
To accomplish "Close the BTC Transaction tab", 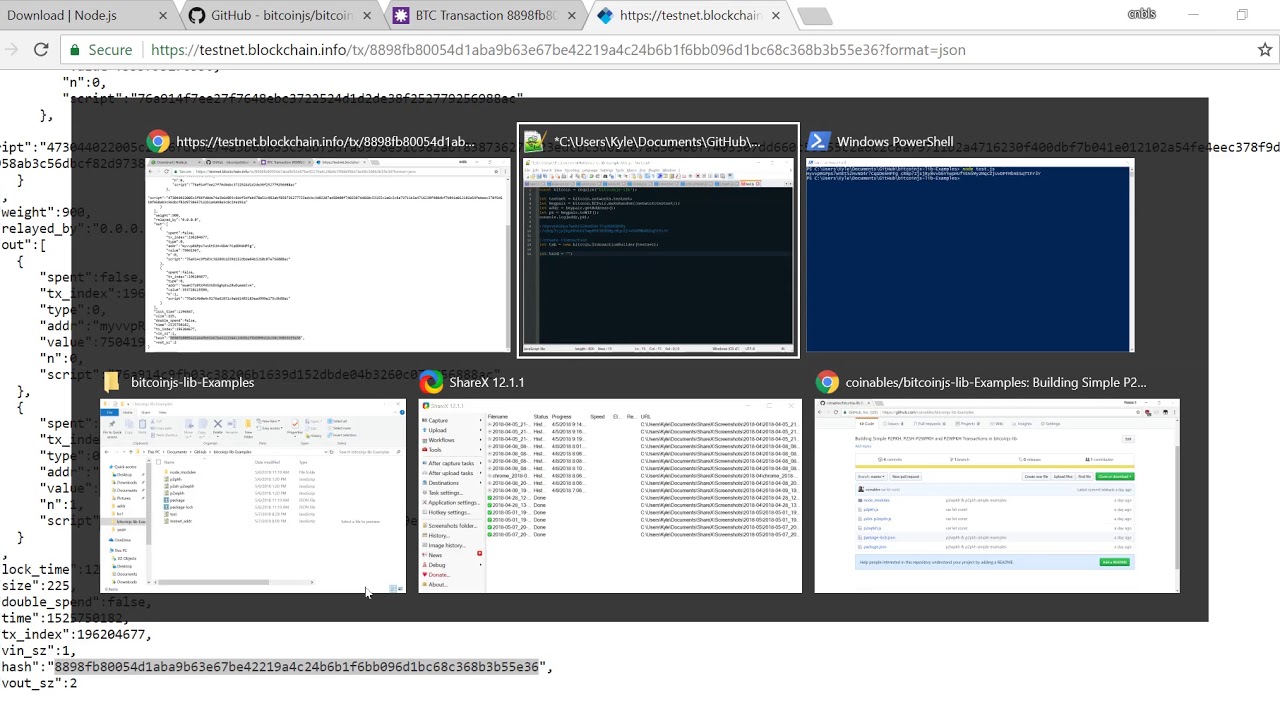I will click(x=571, y=16).
